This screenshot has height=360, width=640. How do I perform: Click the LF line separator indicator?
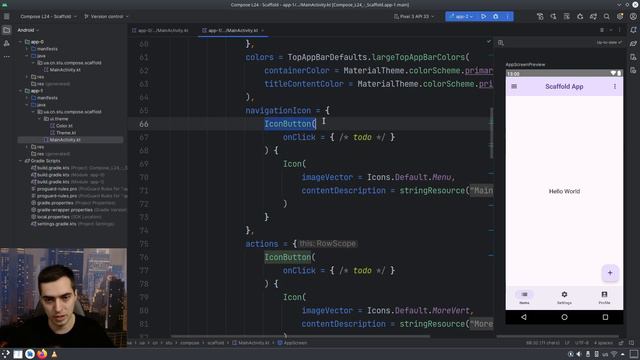coord(567,343)
